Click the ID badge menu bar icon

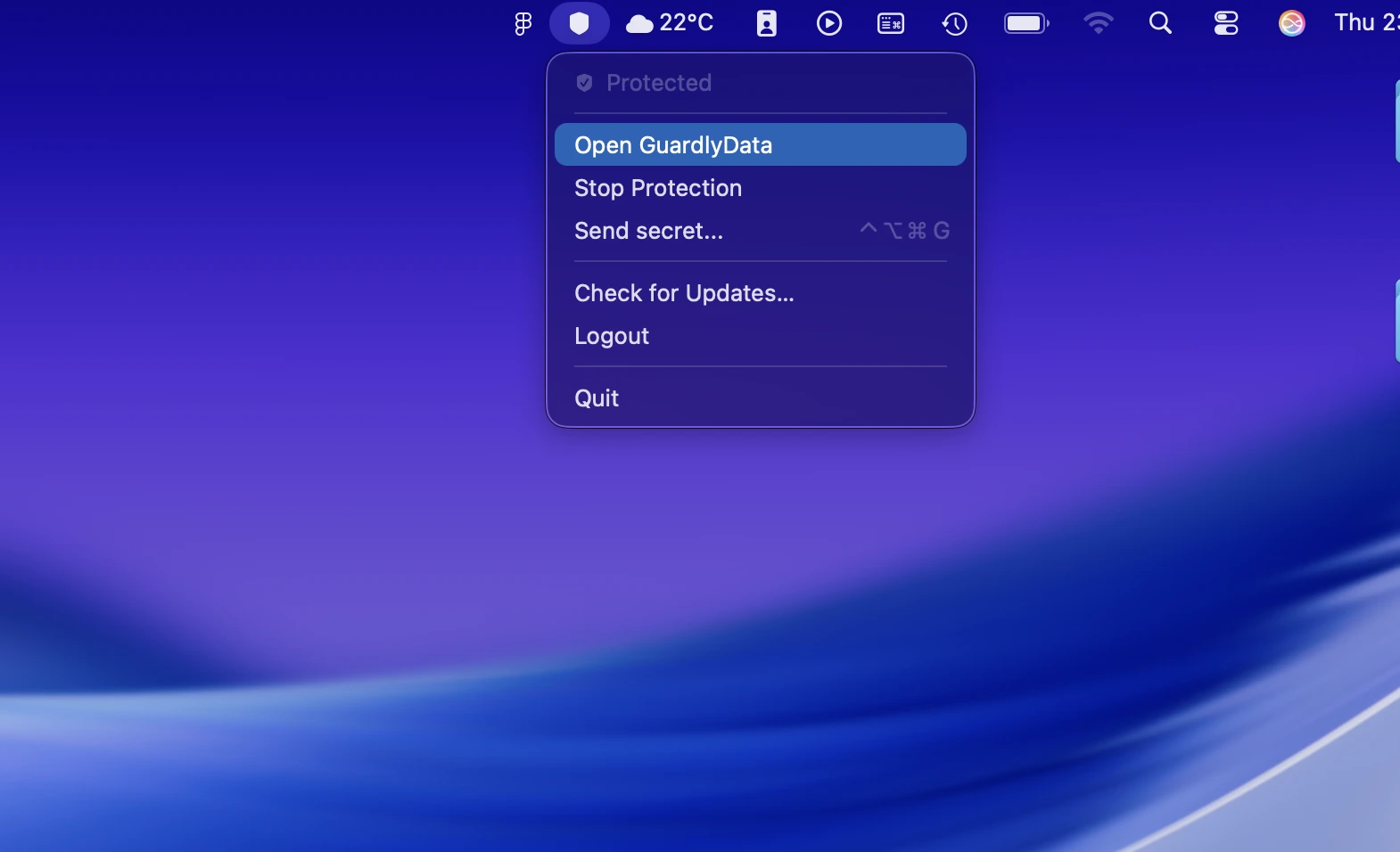pos(767,23)
